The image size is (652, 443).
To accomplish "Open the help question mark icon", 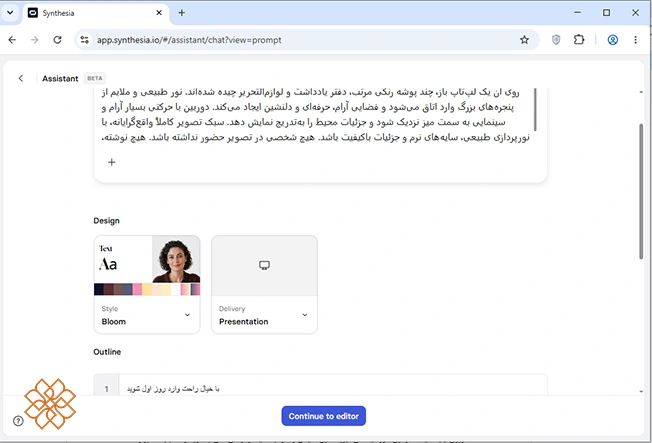I will click(18, 421).
